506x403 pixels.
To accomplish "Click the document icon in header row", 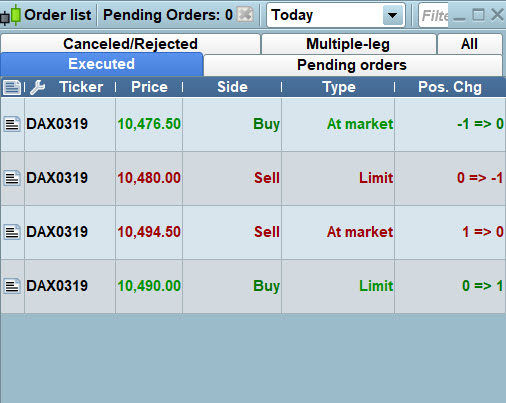I will [x=12, y=88].
